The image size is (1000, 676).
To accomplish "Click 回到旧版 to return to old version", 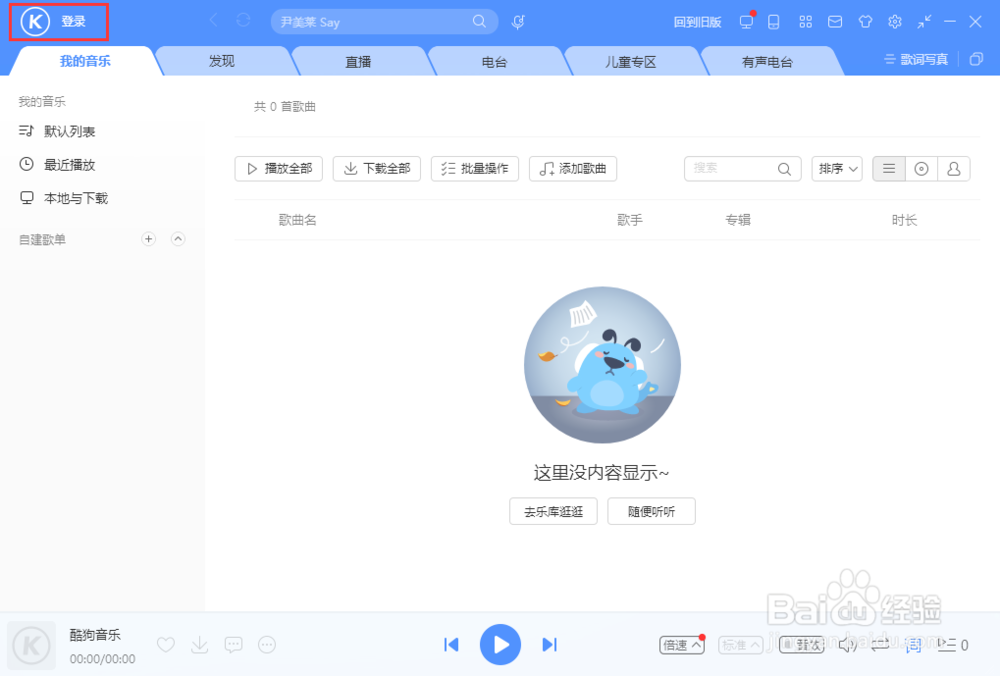I will click(697, 22).
